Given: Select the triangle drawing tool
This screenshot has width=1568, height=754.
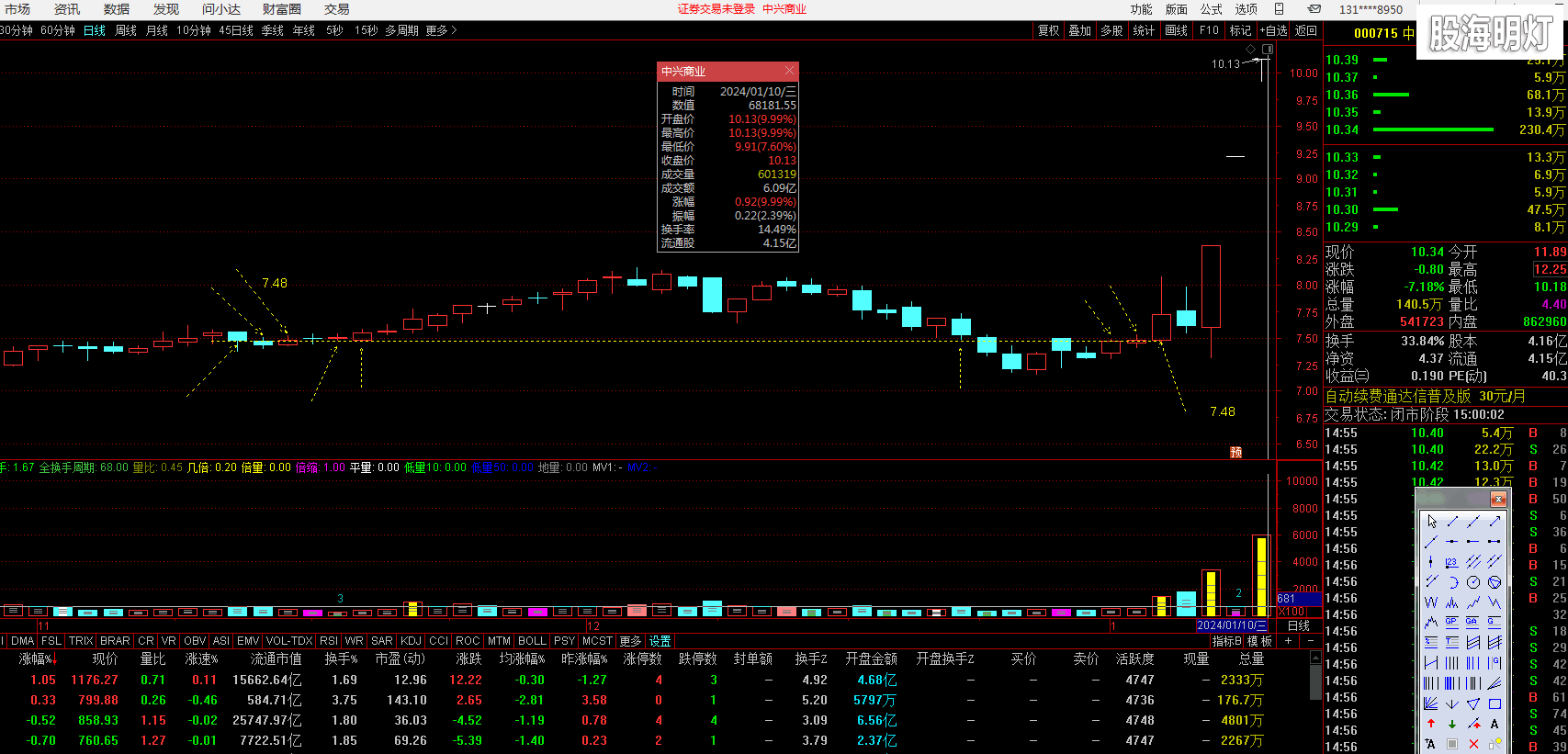Looking at the screenshot, I should tap(1473, 703).
